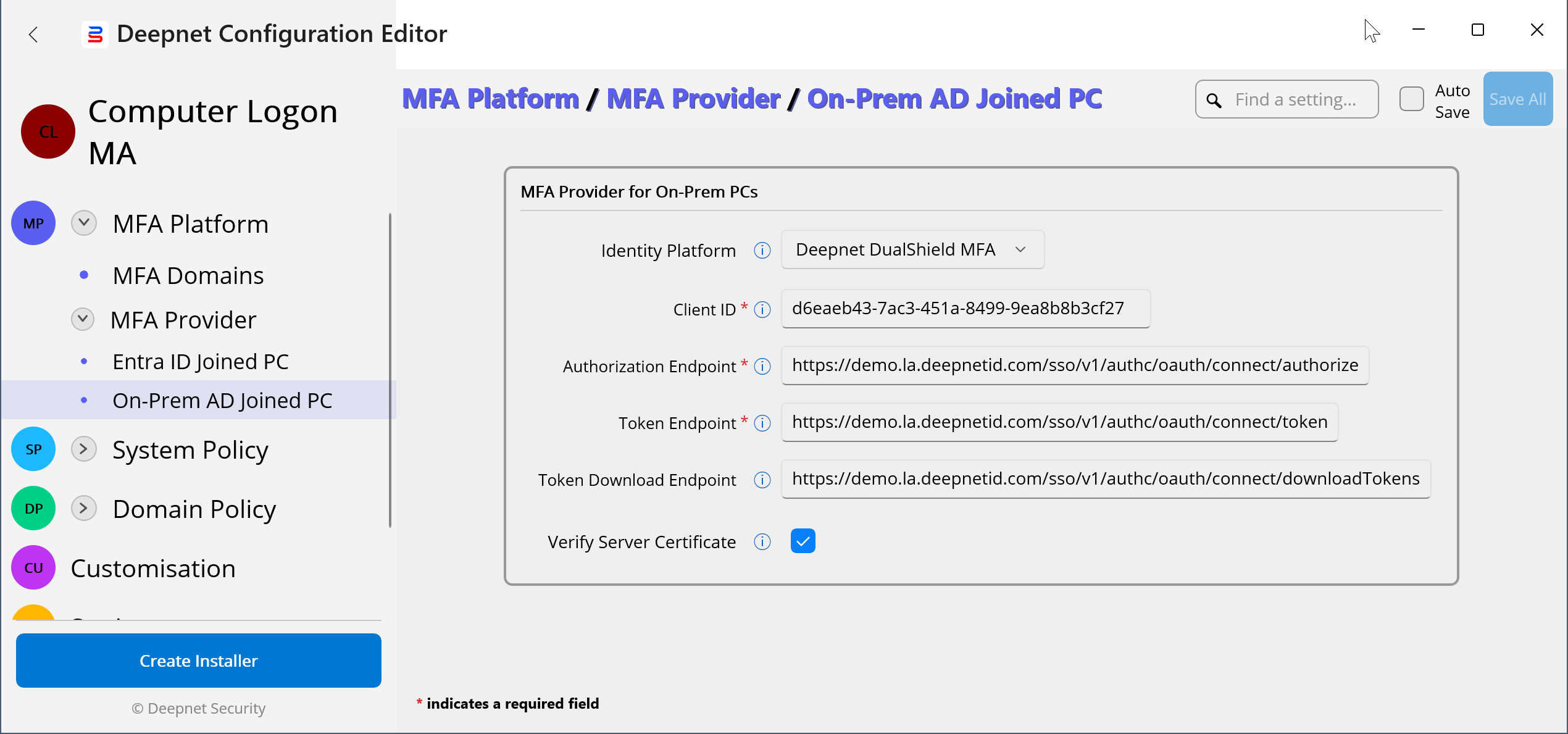
Task: Open the Identity Platform dropdown
Action: click(x=912, y=249)
